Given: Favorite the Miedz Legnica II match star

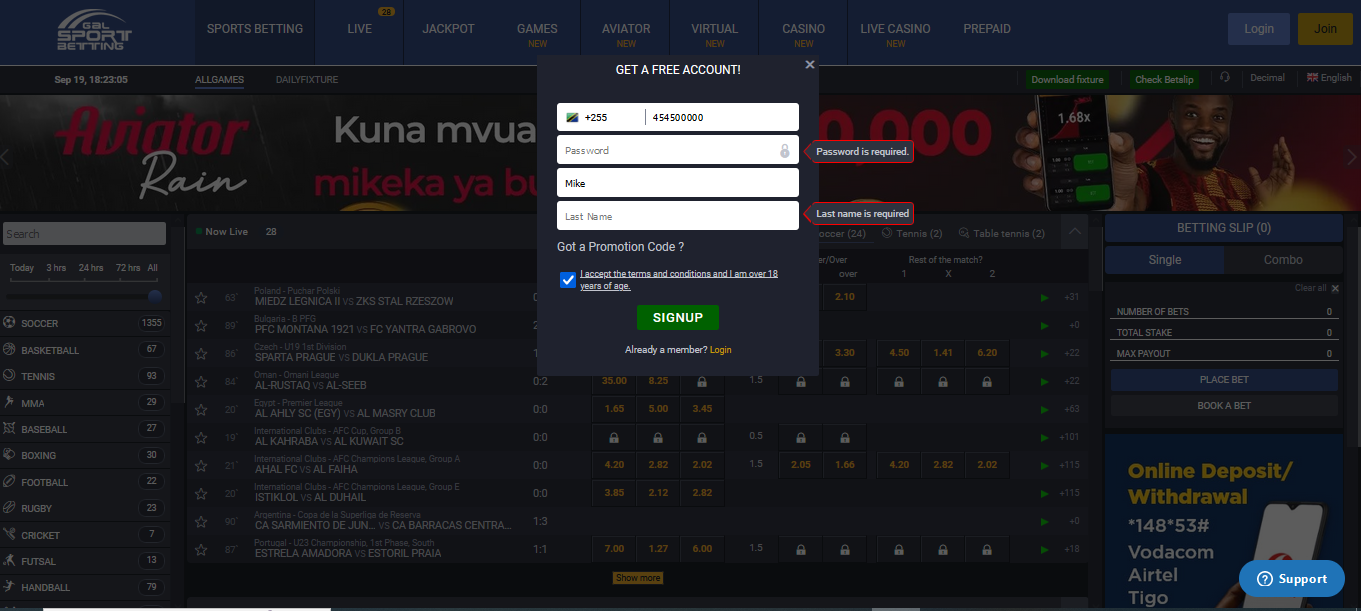Looking at the screenshot, I should (x=201, y=297).
